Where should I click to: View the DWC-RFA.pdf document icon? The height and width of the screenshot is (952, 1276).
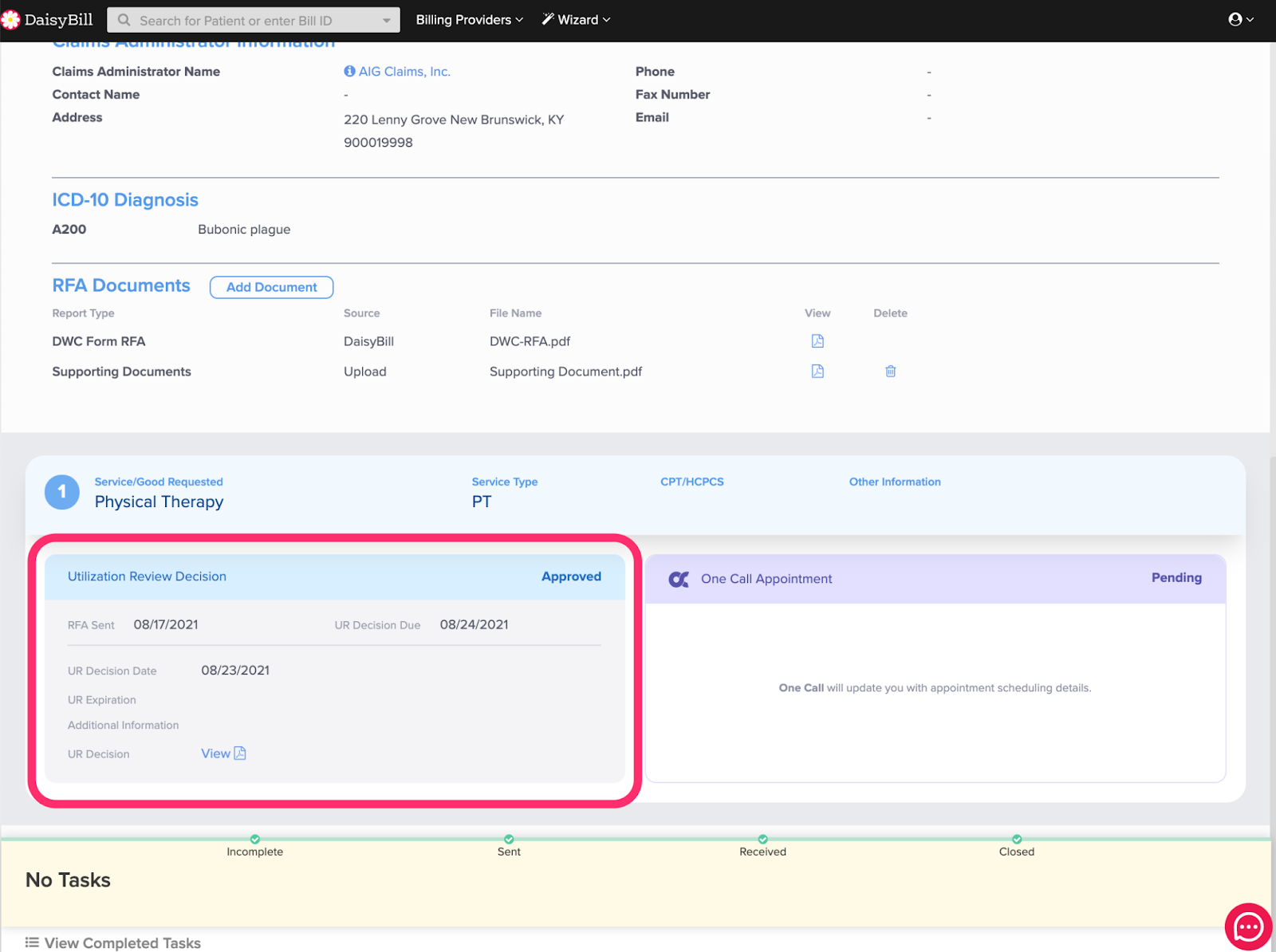[817, 341]
